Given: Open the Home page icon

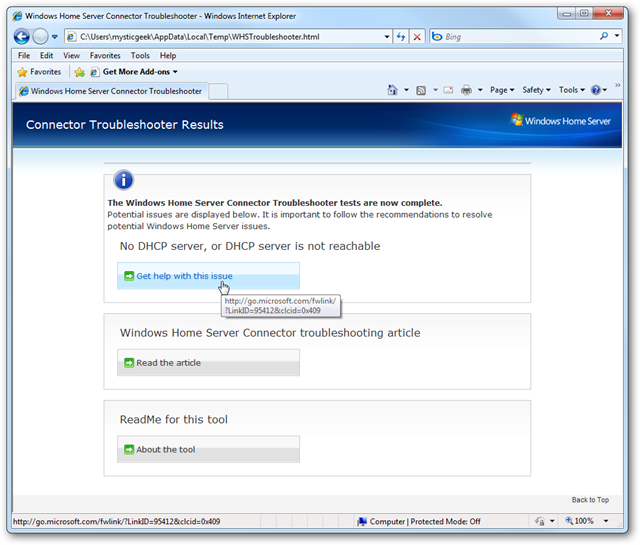Looking at the screenshot, I should click(392, 90).
